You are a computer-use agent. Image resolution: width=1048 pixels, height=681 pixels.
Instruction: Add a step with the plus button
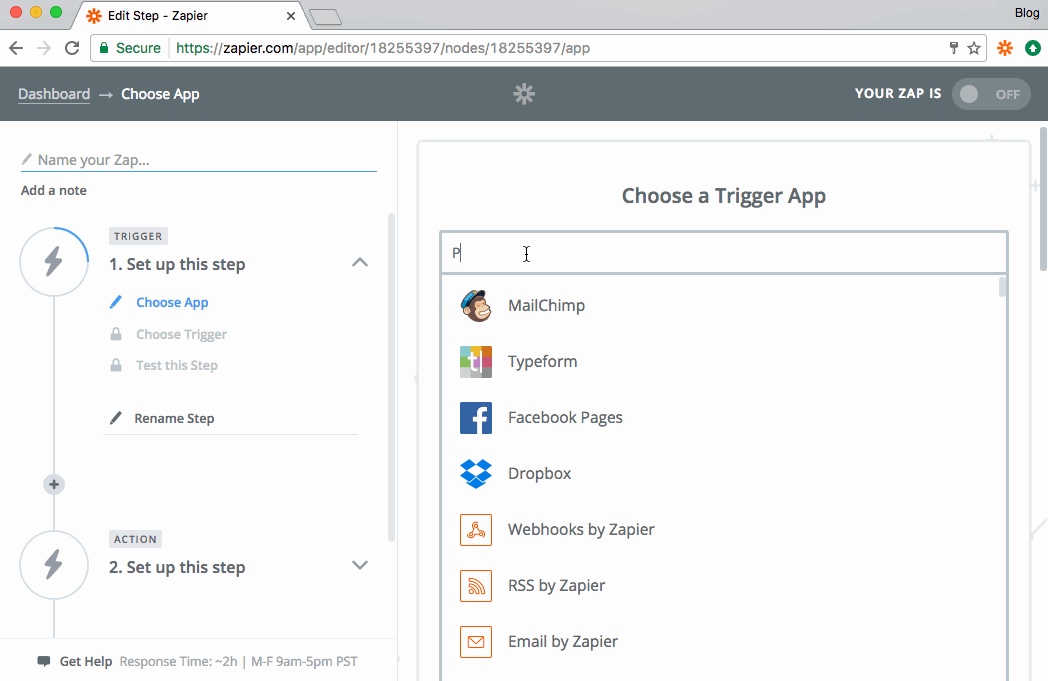click(x=54, y=485)
